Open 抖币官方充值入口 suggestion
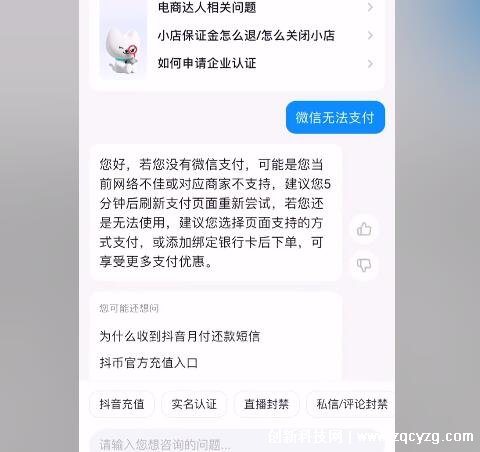480x452 pixels. click(x=149, y=363)
